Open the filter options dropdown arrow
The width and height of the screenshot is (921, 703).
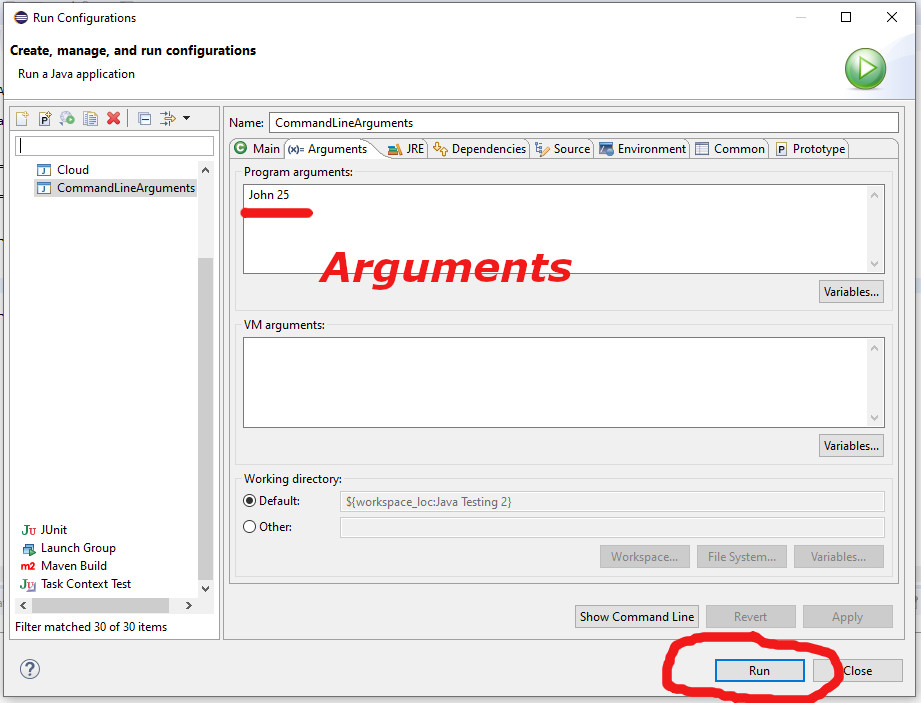pos(187,118)
